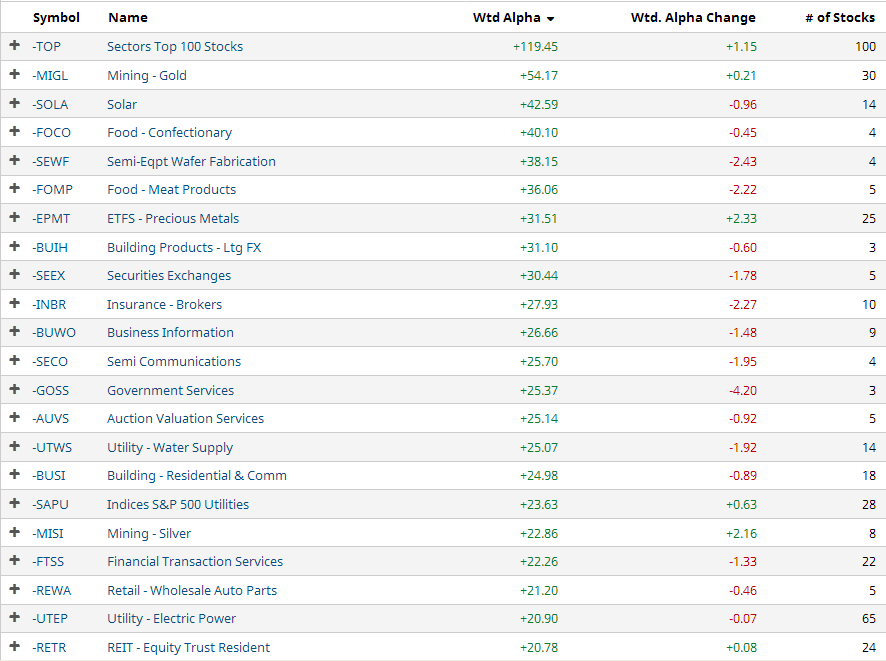Expand the -FOCO row with plus icon

click(15, 131)
